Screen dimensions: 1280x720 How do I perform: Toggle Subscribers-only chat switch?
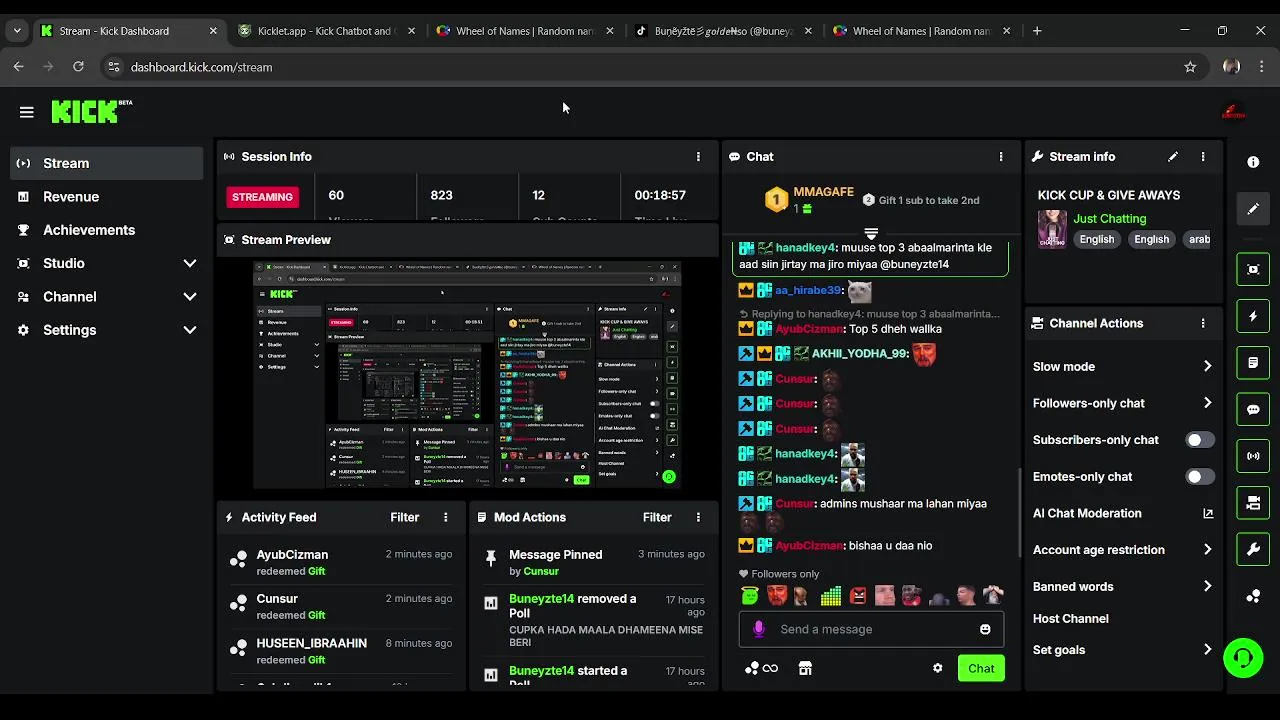coord(1199,440)
